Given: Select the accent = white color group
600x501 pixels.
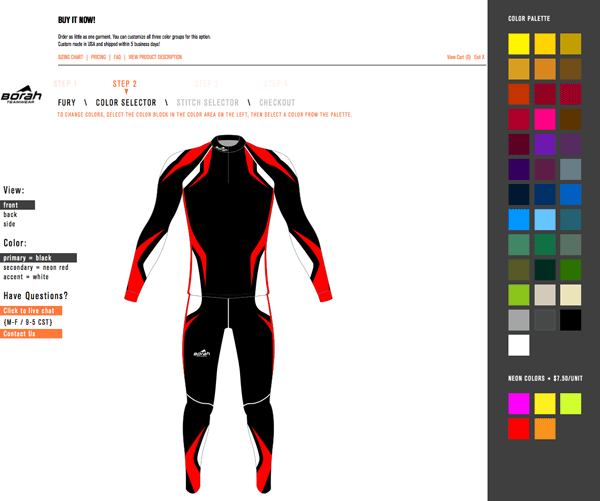Looking at the screenshot, I should click(26, 277).
